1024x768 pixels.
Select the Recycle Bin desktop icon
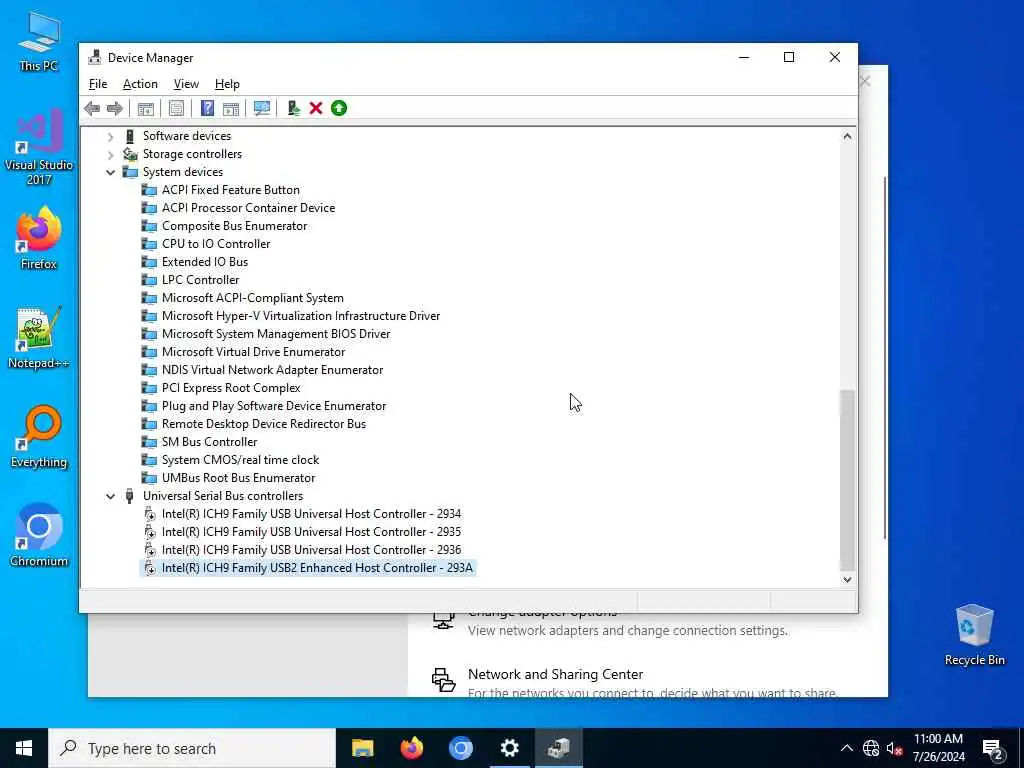coord(974,635)
